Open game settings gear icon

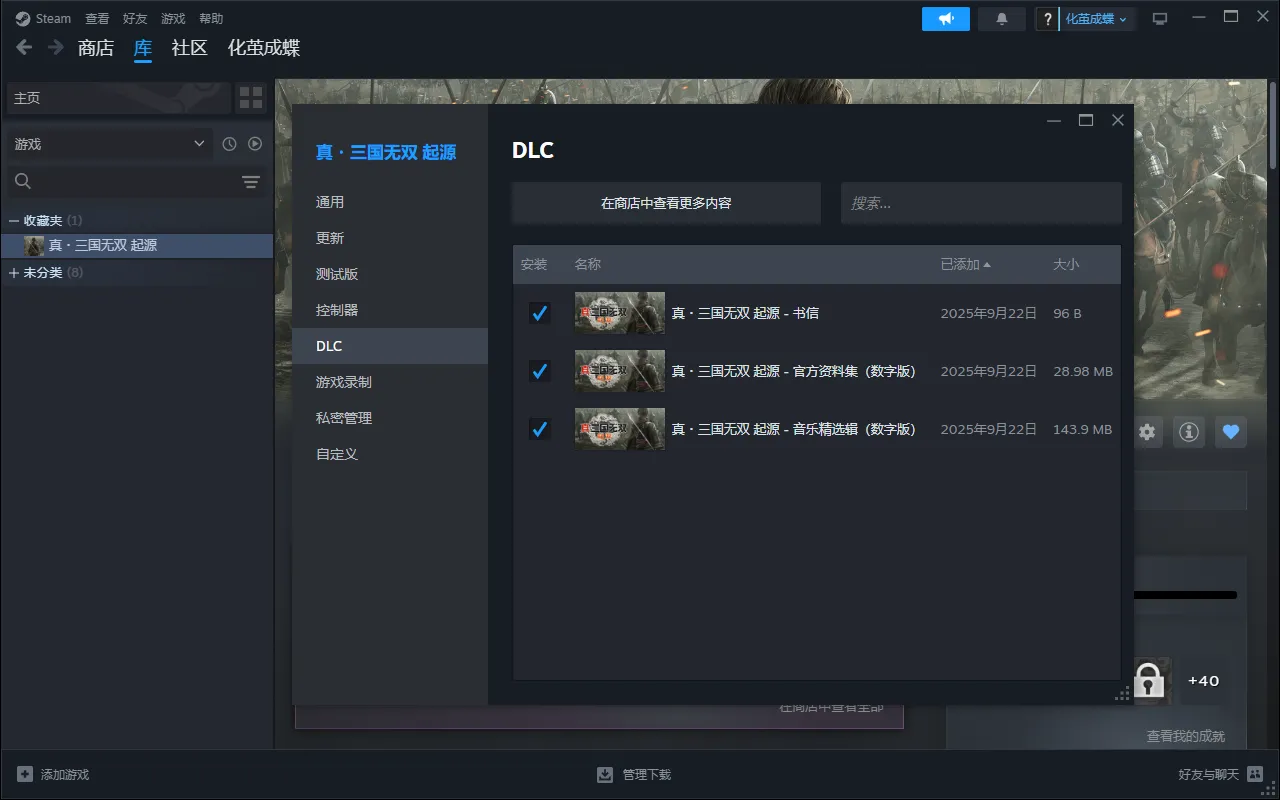(1147, 432)
